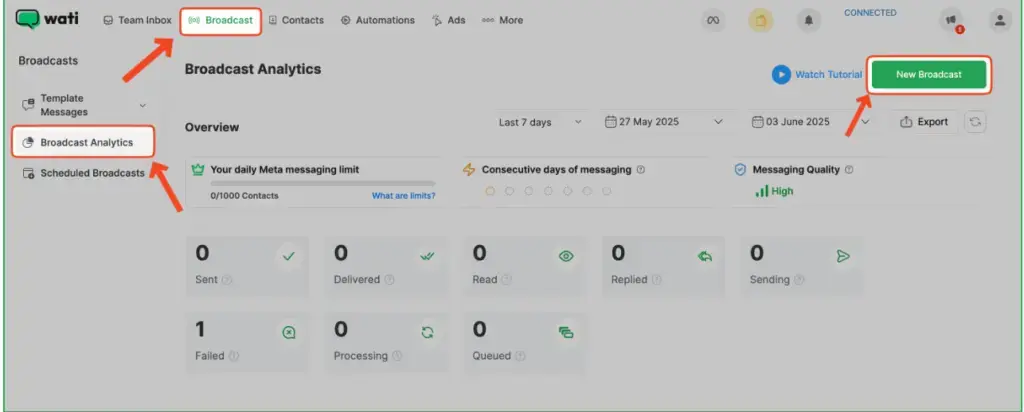The width and height of the screenshot is (1024, 412).
Task: Click the Delivered double-check icon
Action: tap(427, 257)
